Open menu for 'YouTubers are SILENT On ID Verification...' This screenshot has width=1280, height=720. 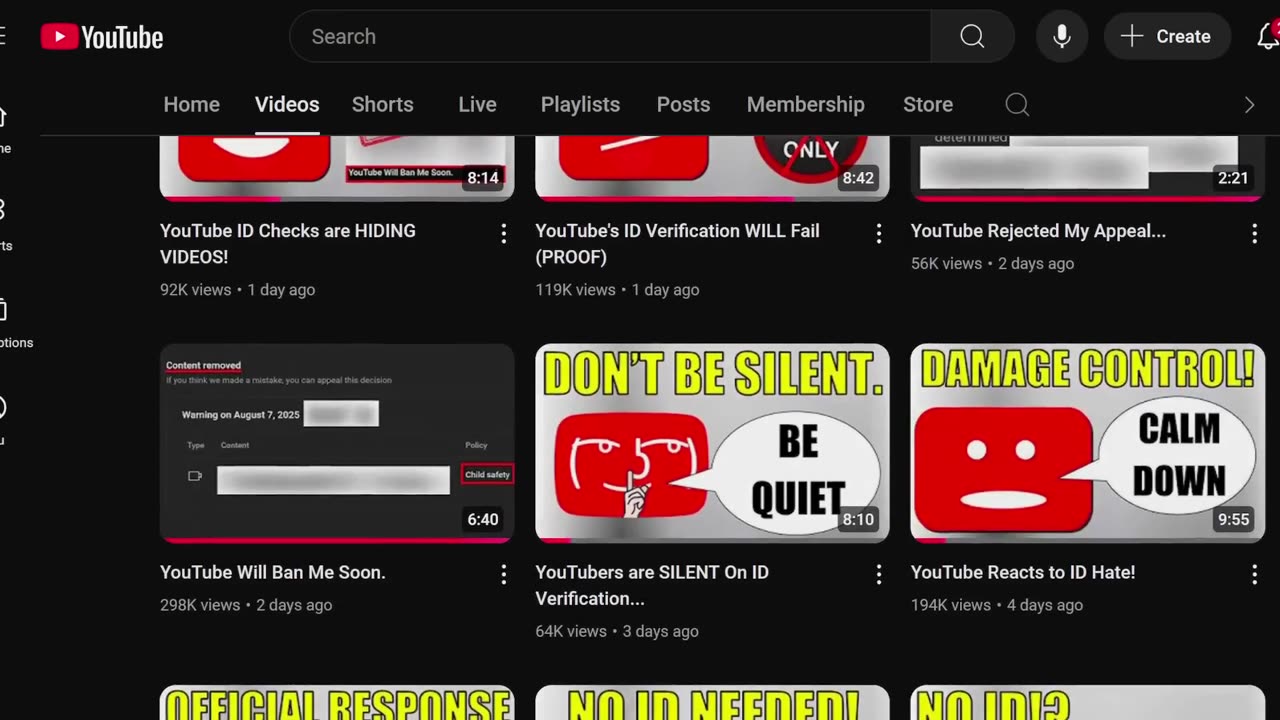(879, 574)
